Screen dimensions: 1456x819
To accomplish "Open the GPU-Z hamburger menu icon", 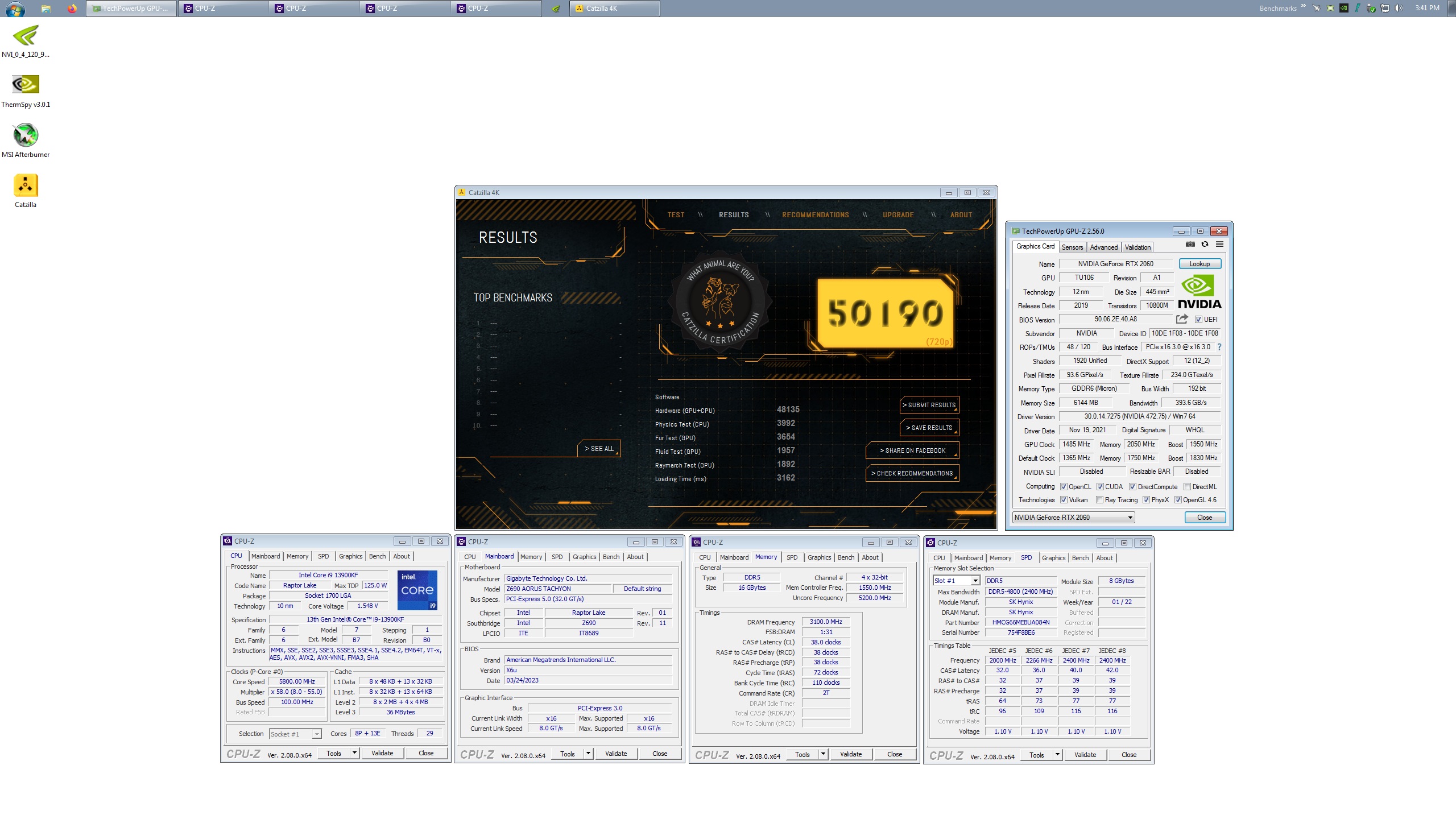I will [1219, 245].
